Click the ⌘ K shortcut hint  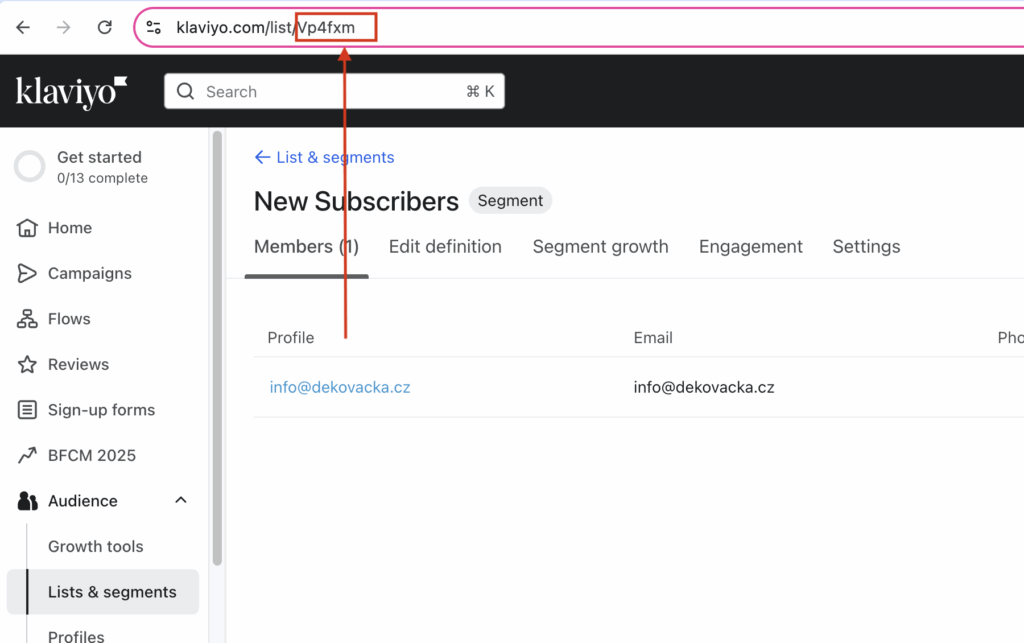click(480, 91)
